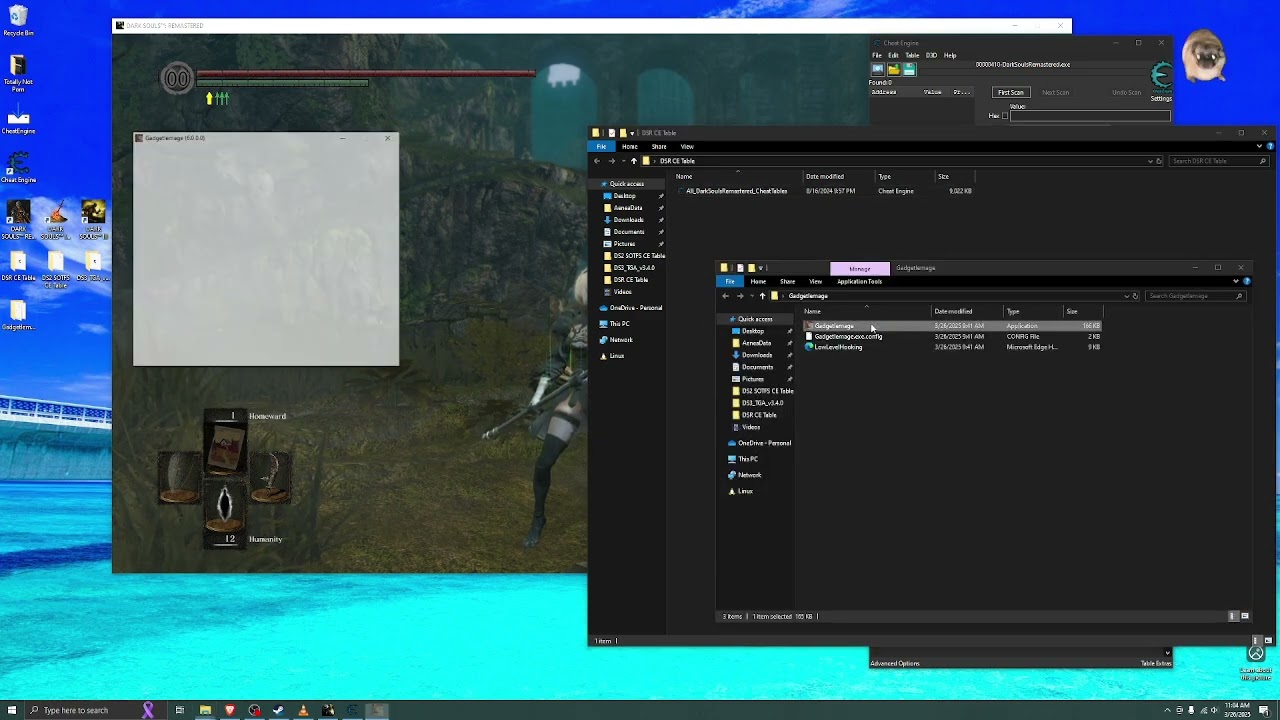The image size is (1280, 720).
Task: Click the Value input field in Cheat Engine
Action: (x=1090, y=116)
